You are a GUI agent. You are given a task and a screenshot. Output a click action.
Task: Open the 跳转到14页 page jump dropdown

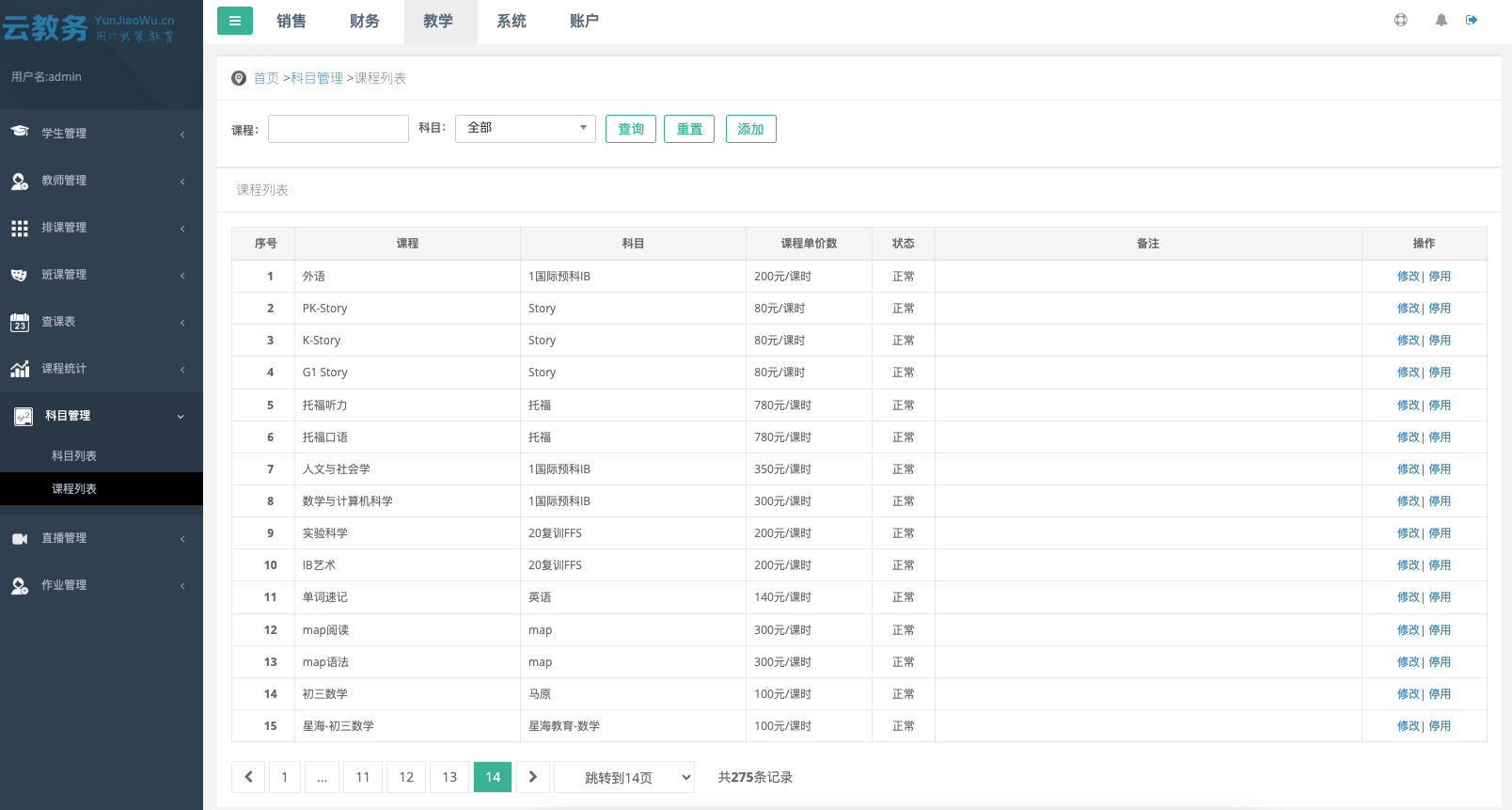624,777
